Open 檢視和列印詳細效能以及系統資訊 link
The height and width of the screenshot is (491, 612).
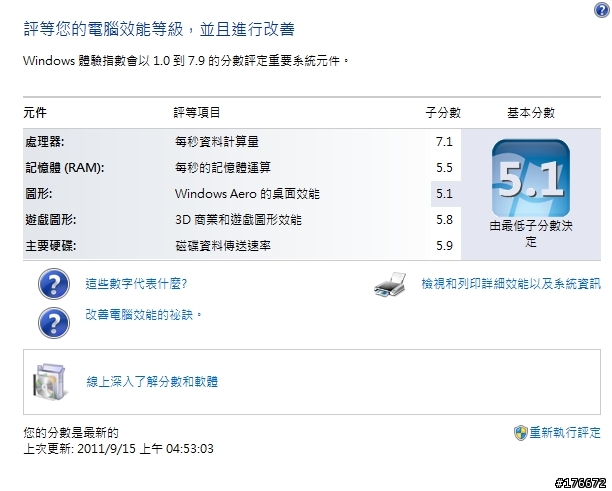[x=511, y=284]
